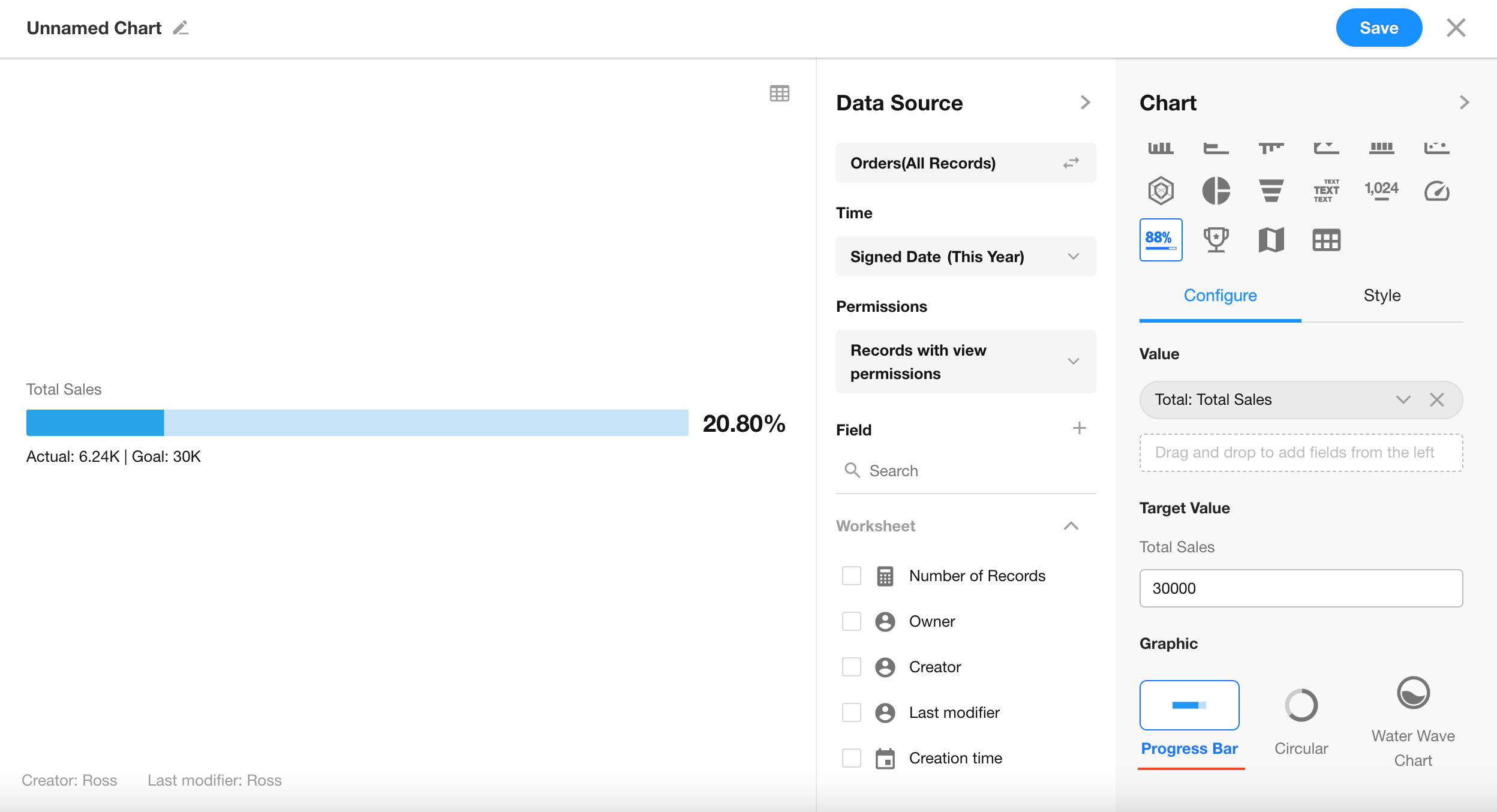Click the Target Value 30000 input
The height and width of the screenshot is (812, 1497).
pyautogui.click(x=1300, y=588)
